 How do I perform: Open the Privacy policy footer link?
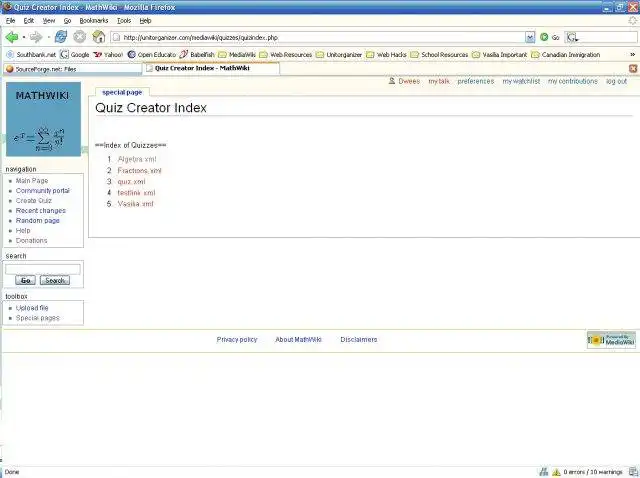pos(237,339)
